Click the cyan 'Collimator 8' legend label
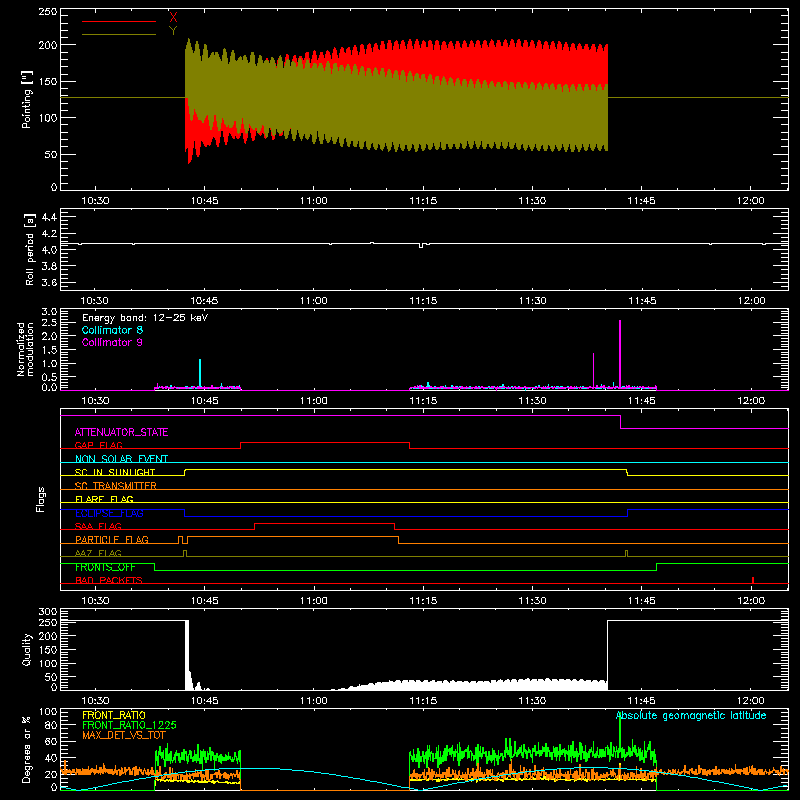 [112, 330]
